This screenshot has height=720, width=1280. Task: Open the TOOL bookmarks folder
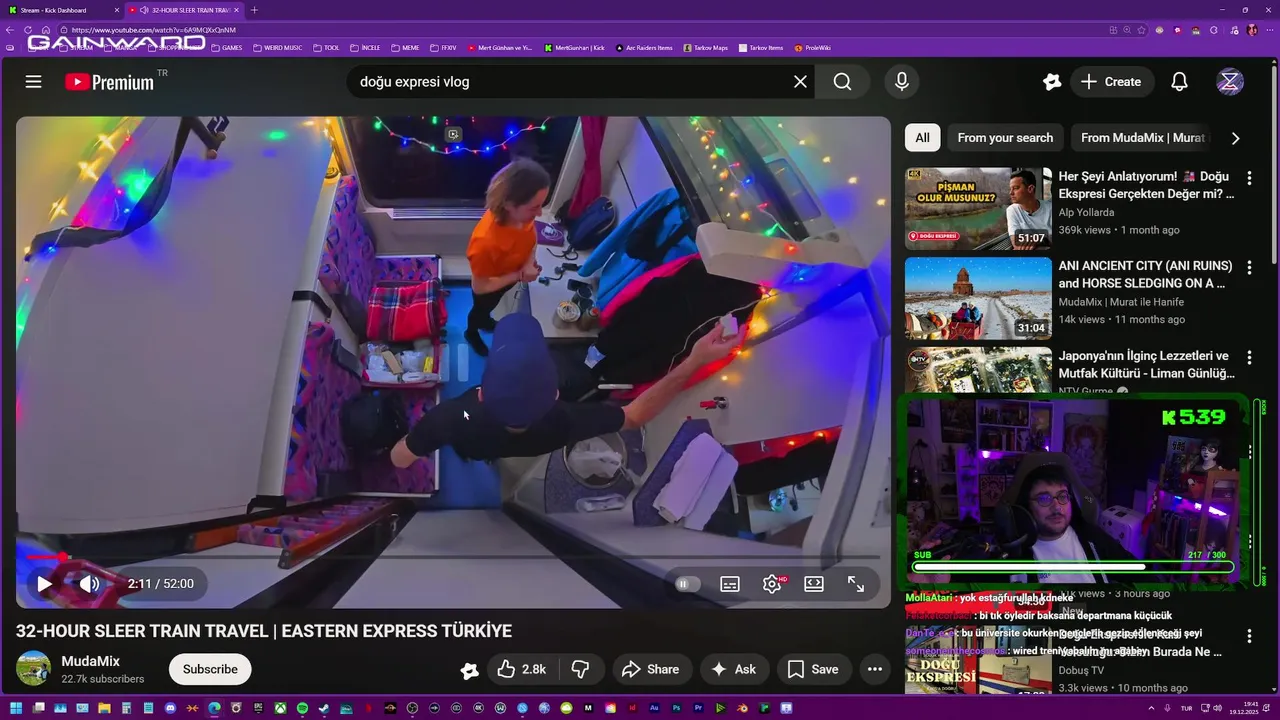(x=326, y=47)
